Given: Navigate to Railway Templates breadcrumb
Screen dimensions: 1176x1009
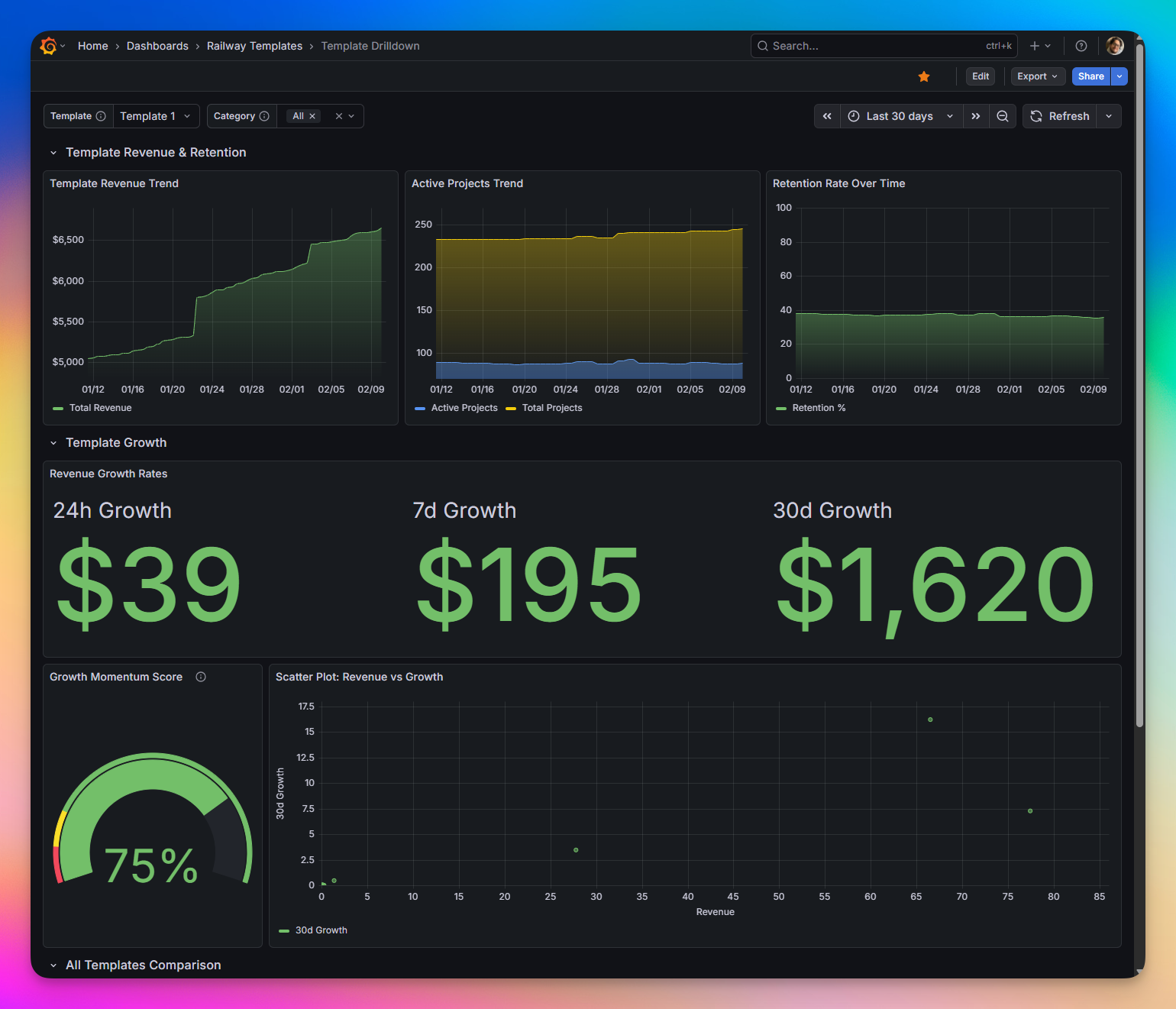Looking at the screenshot, I should click(254, 46).
